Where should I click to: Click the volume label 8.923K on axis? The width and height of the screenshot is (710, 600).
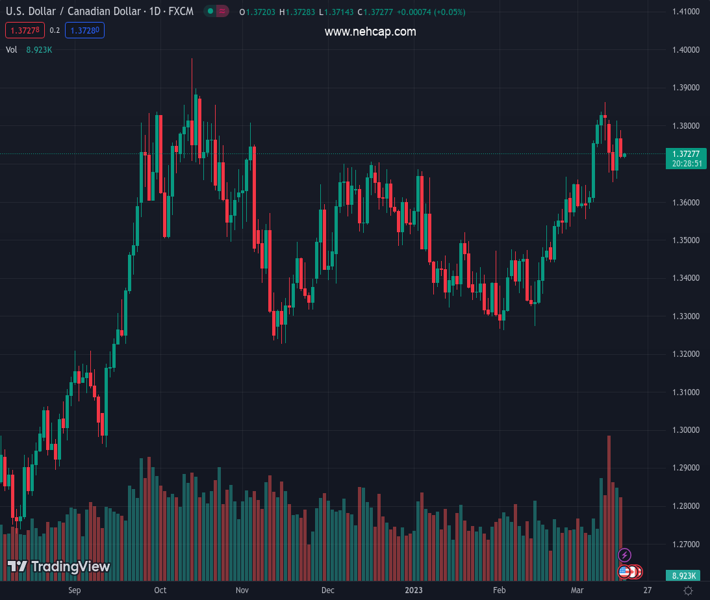pos(685,576)
